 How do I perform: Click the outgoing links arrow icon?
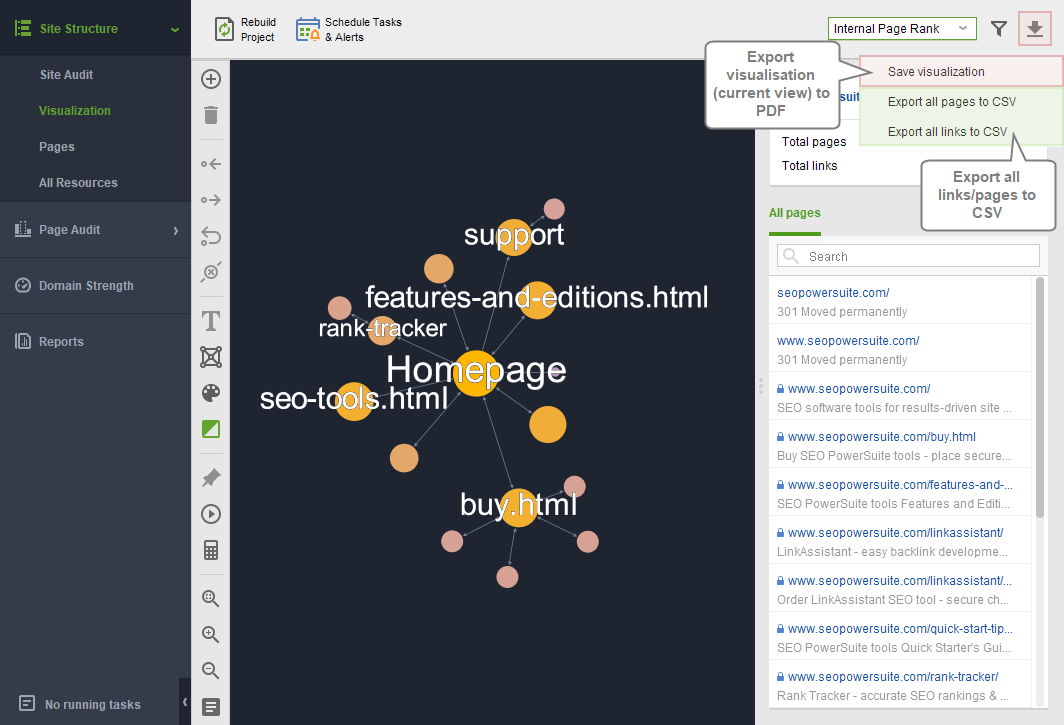[211, 200]
